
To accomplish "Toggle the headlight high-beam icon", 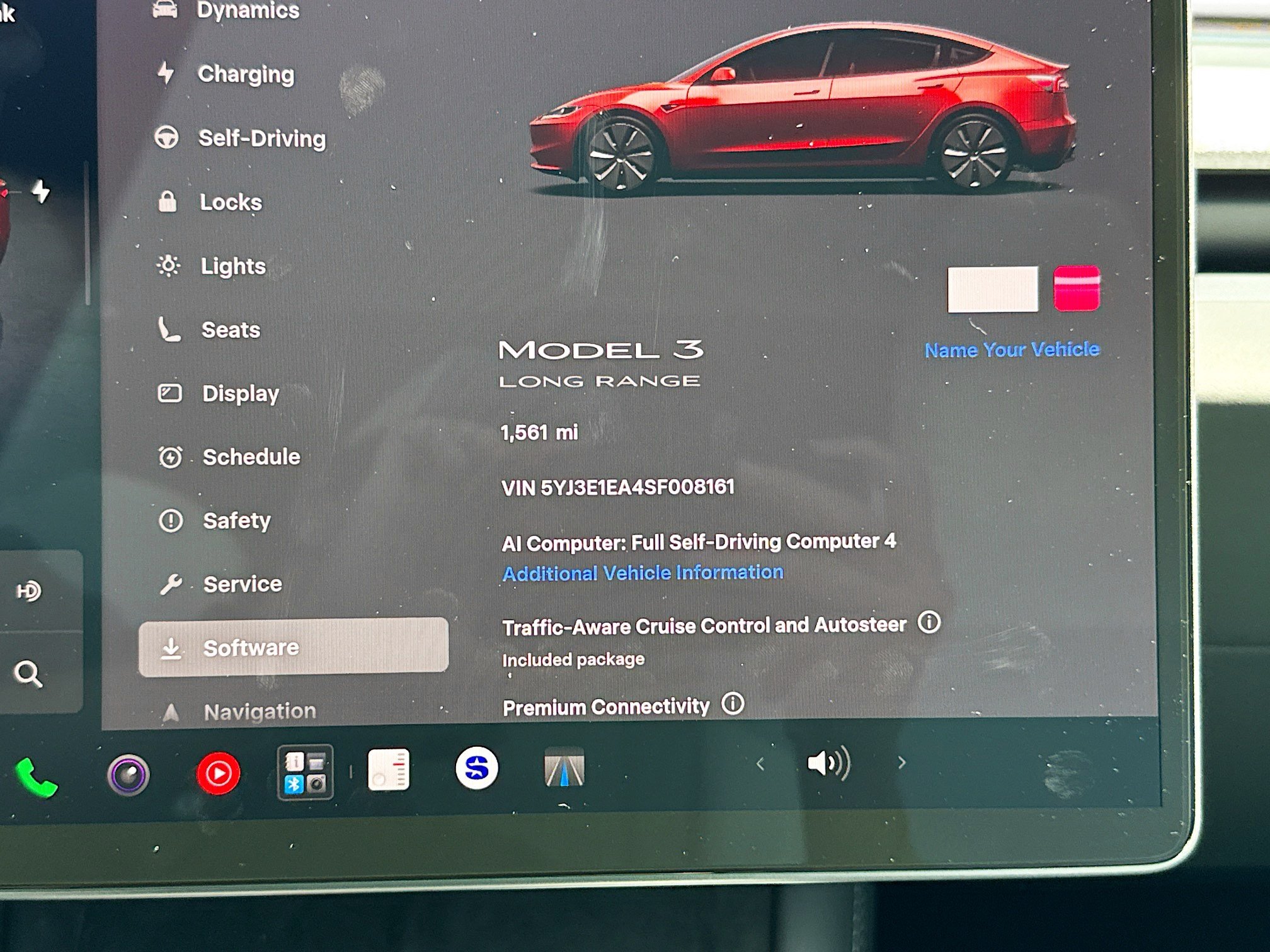I will (28, 591).
